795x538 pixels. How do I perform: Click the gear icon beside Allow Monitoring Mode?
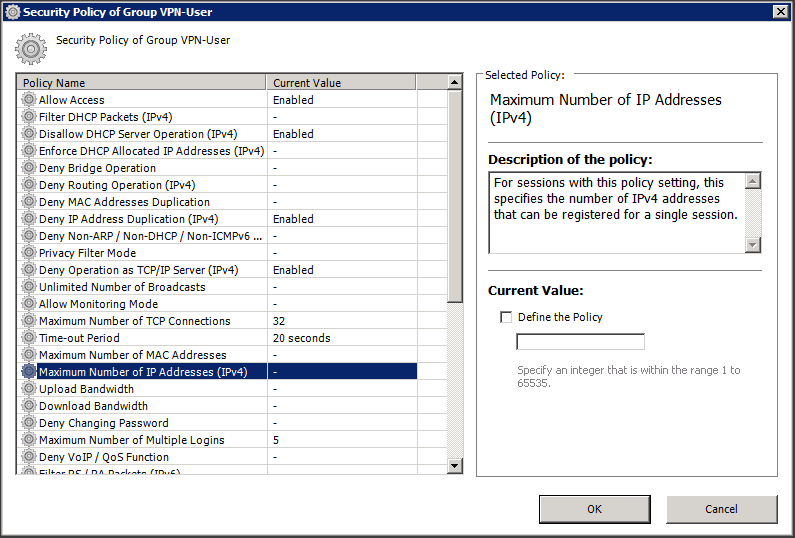(x=28, y=304)
